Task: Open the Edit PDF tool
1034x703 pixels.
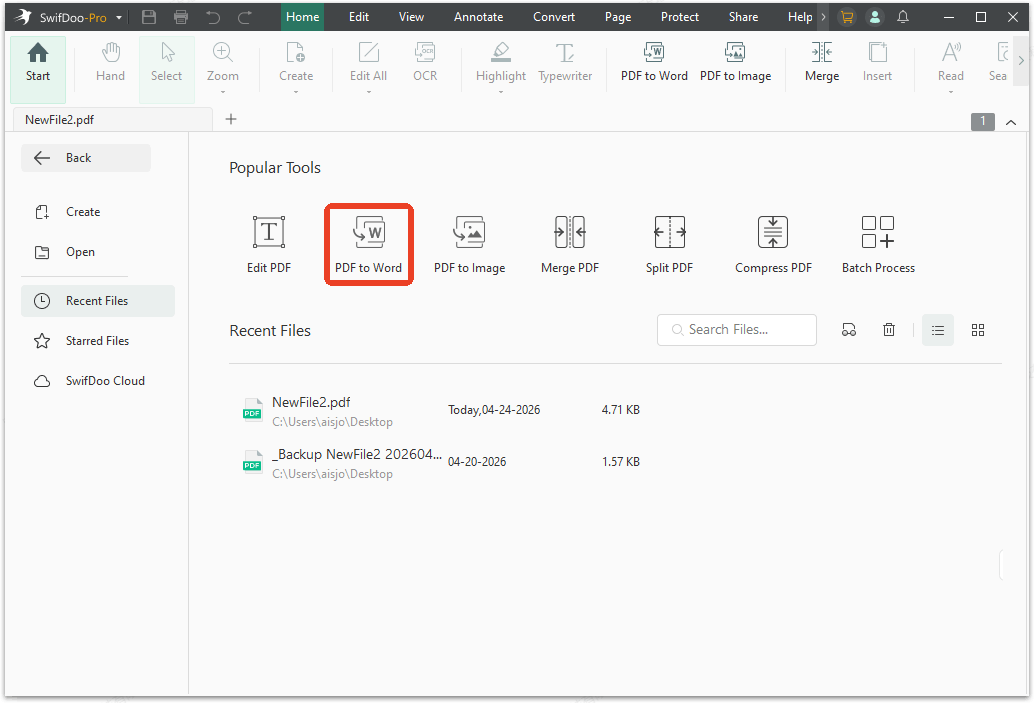Action: (268, 243)
